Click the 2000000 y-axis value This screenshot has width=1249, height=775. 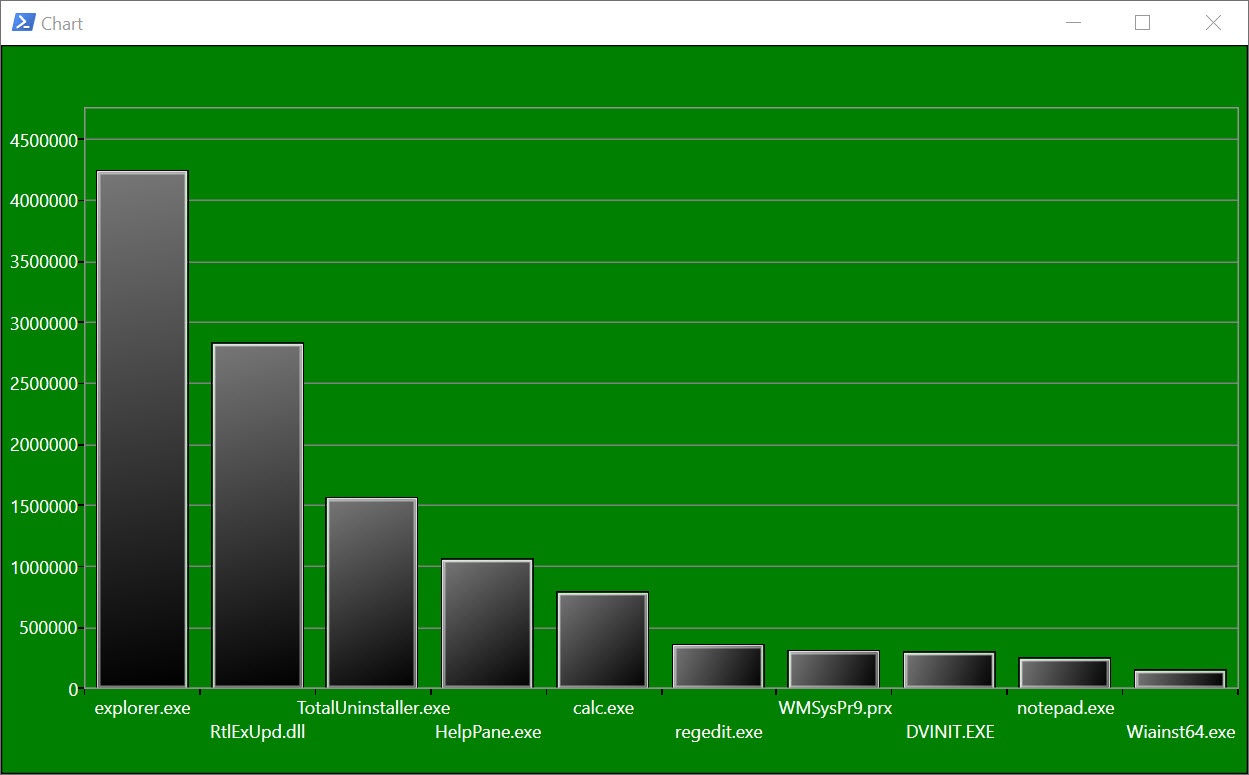43,445
